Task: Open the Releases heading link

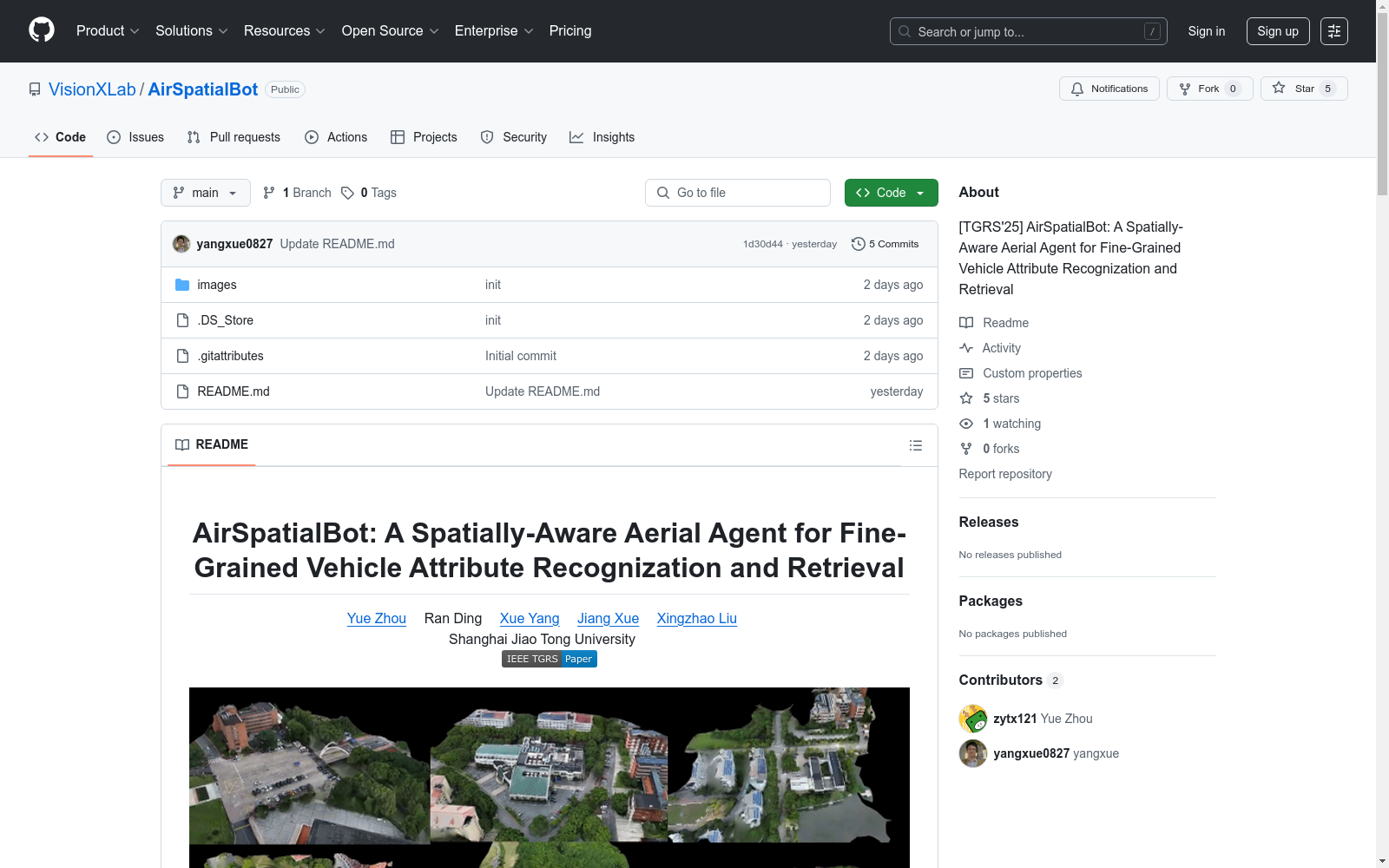Action: coord(989,522)
